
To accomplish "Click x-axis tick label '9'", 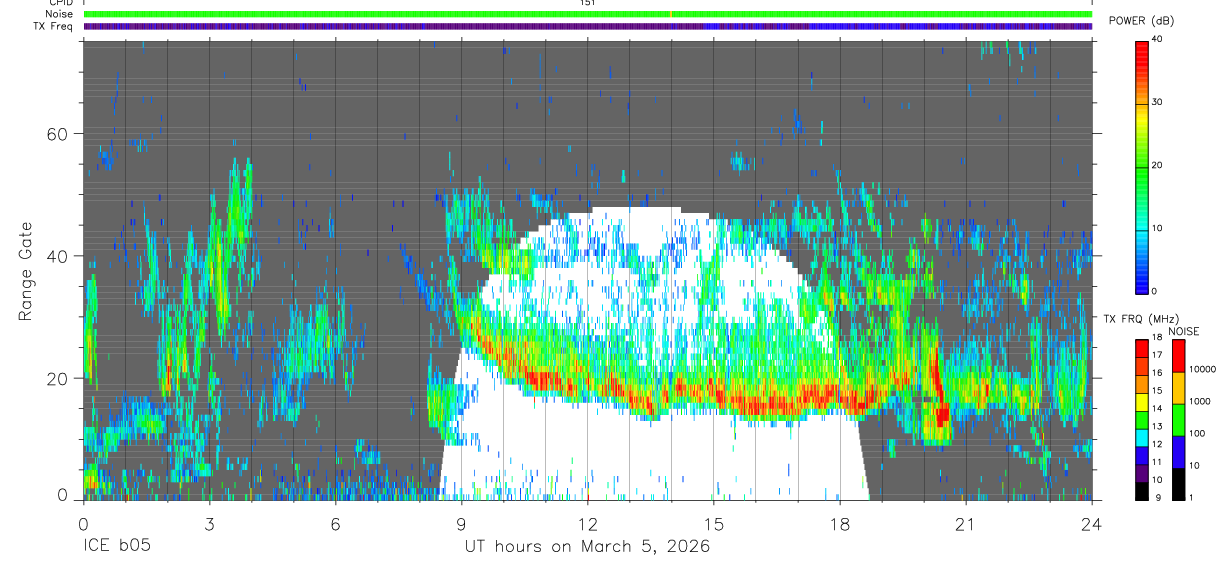I will 461,524.
